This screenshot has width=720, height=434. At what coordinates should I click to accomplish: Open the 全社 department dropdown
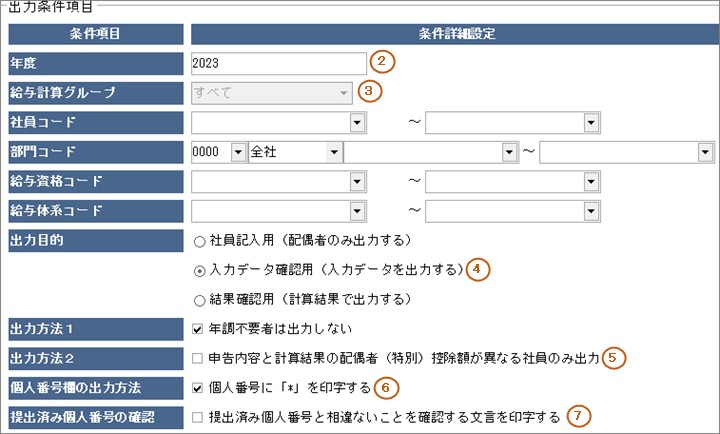(332, 153)
